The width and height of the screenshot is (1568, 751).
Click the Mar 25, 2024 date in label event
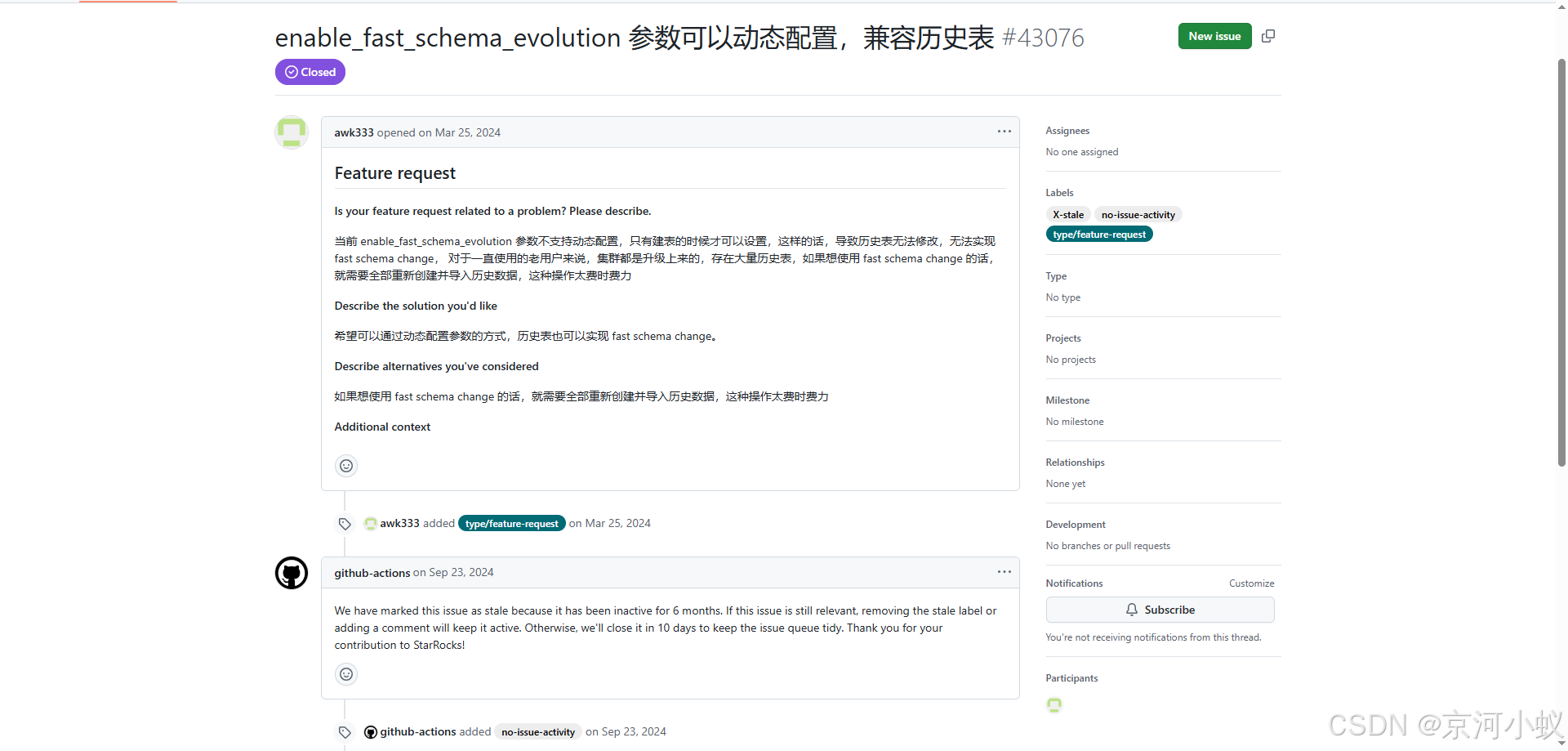(618, 524)
